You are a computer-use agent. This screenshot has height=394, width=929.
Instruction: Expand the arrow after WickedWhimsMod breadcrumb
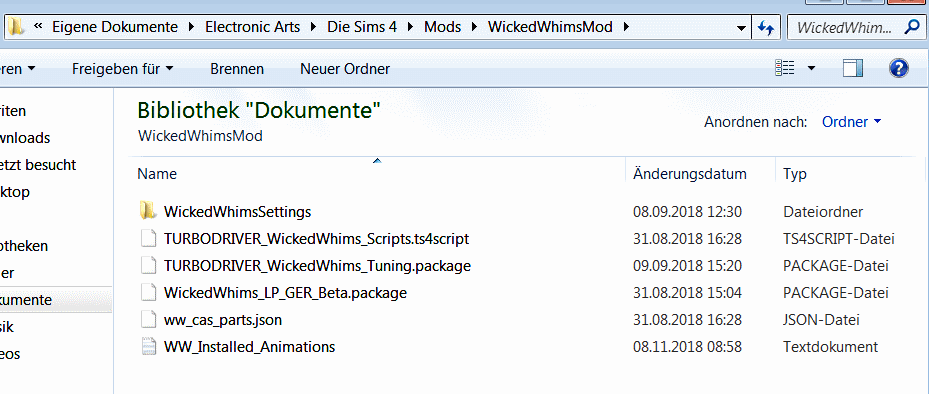pos(626,27)
